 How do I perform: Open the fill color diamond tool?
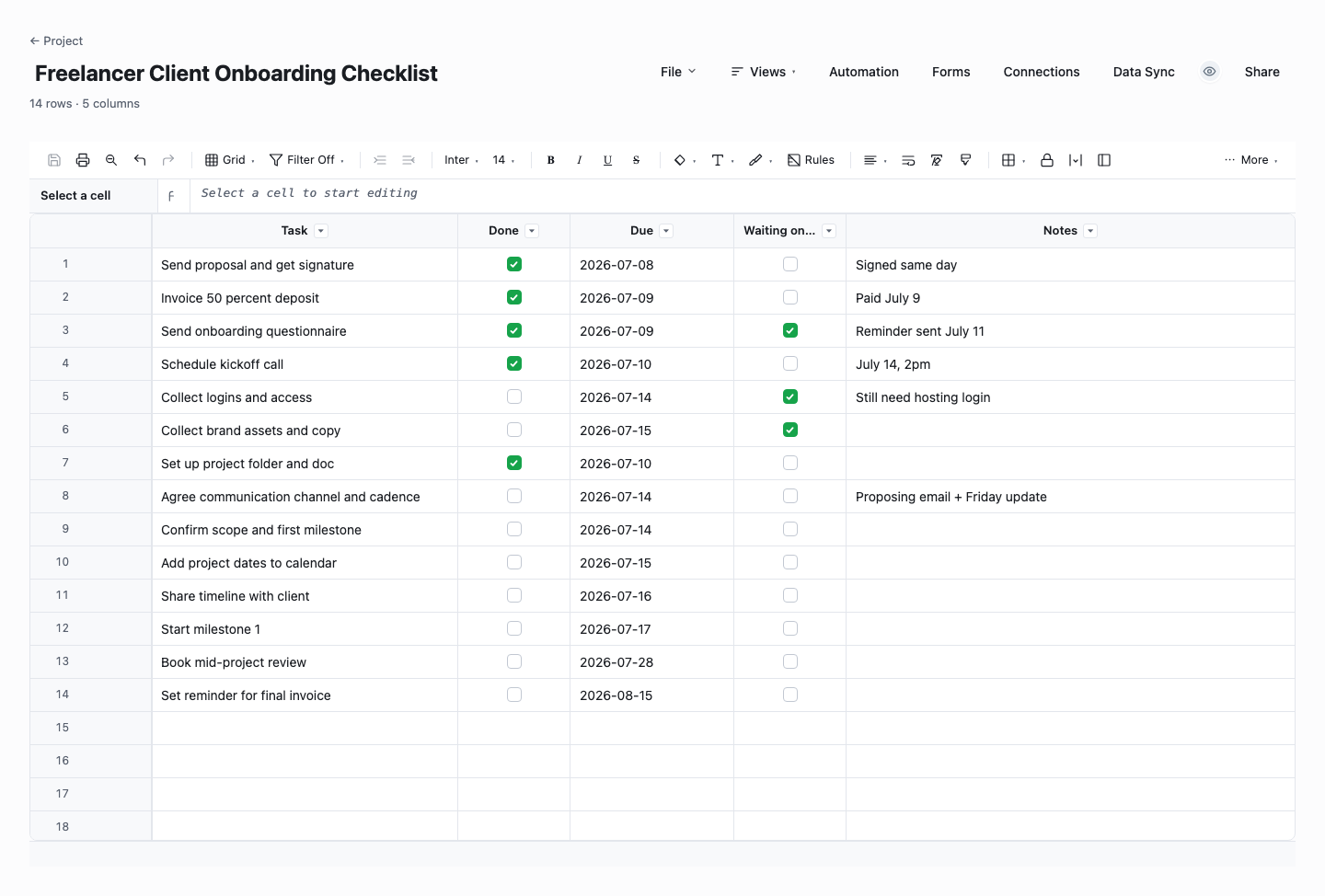[685, 160]
